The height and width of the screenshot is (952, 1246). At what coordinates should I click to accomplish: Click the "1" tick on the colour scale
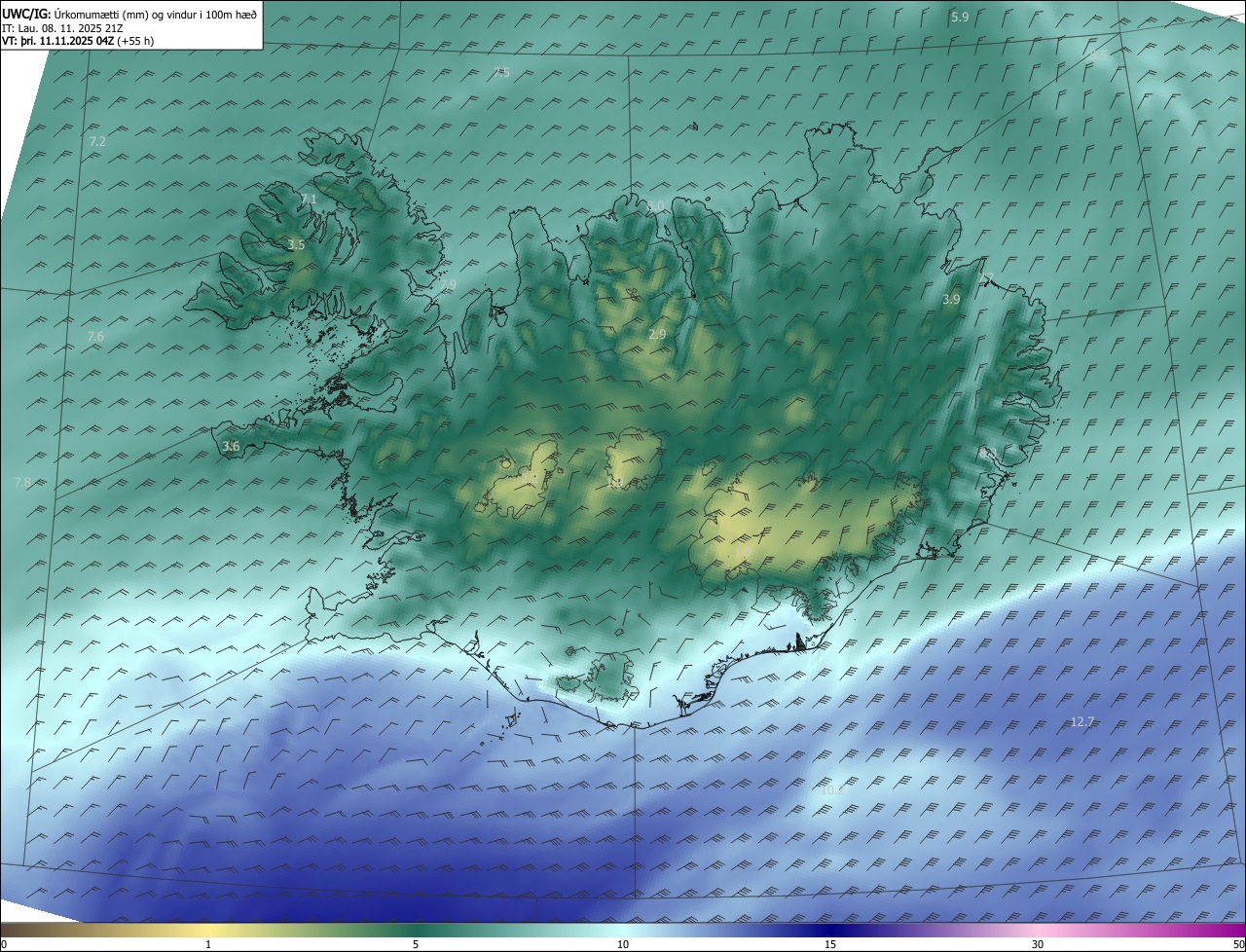pos(208,944)
